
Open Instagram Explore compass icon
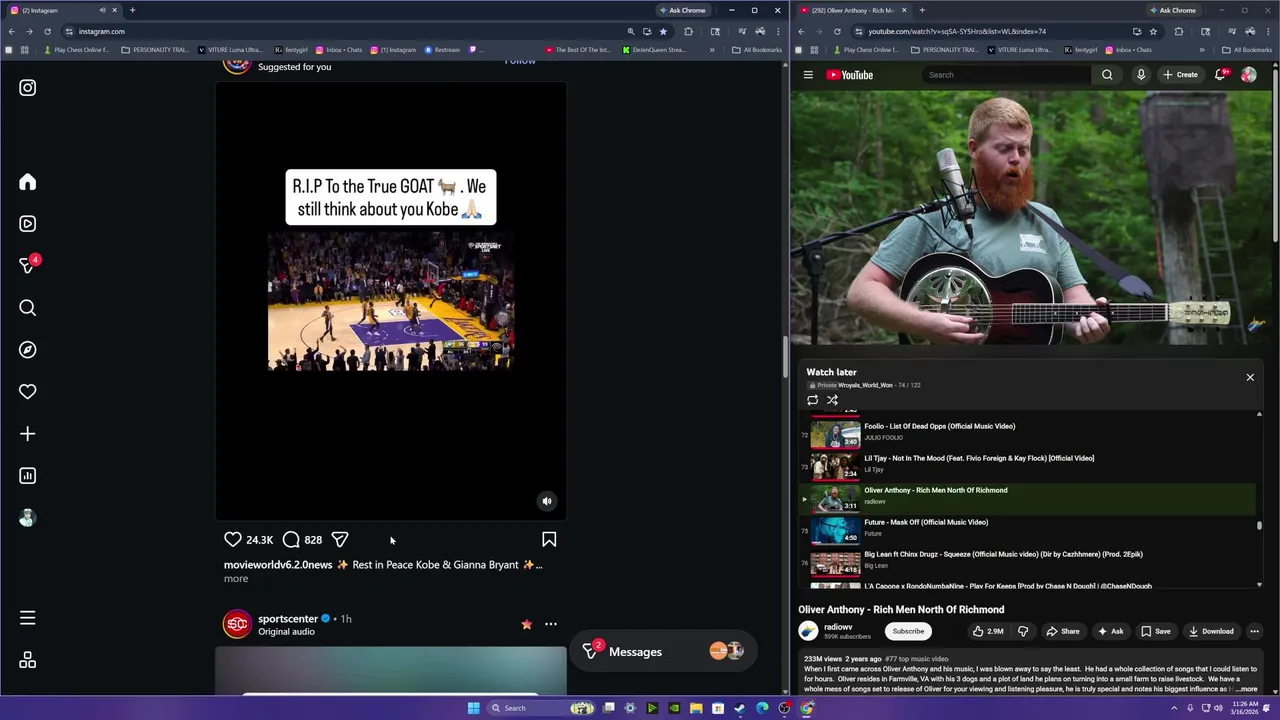[27, 350]
